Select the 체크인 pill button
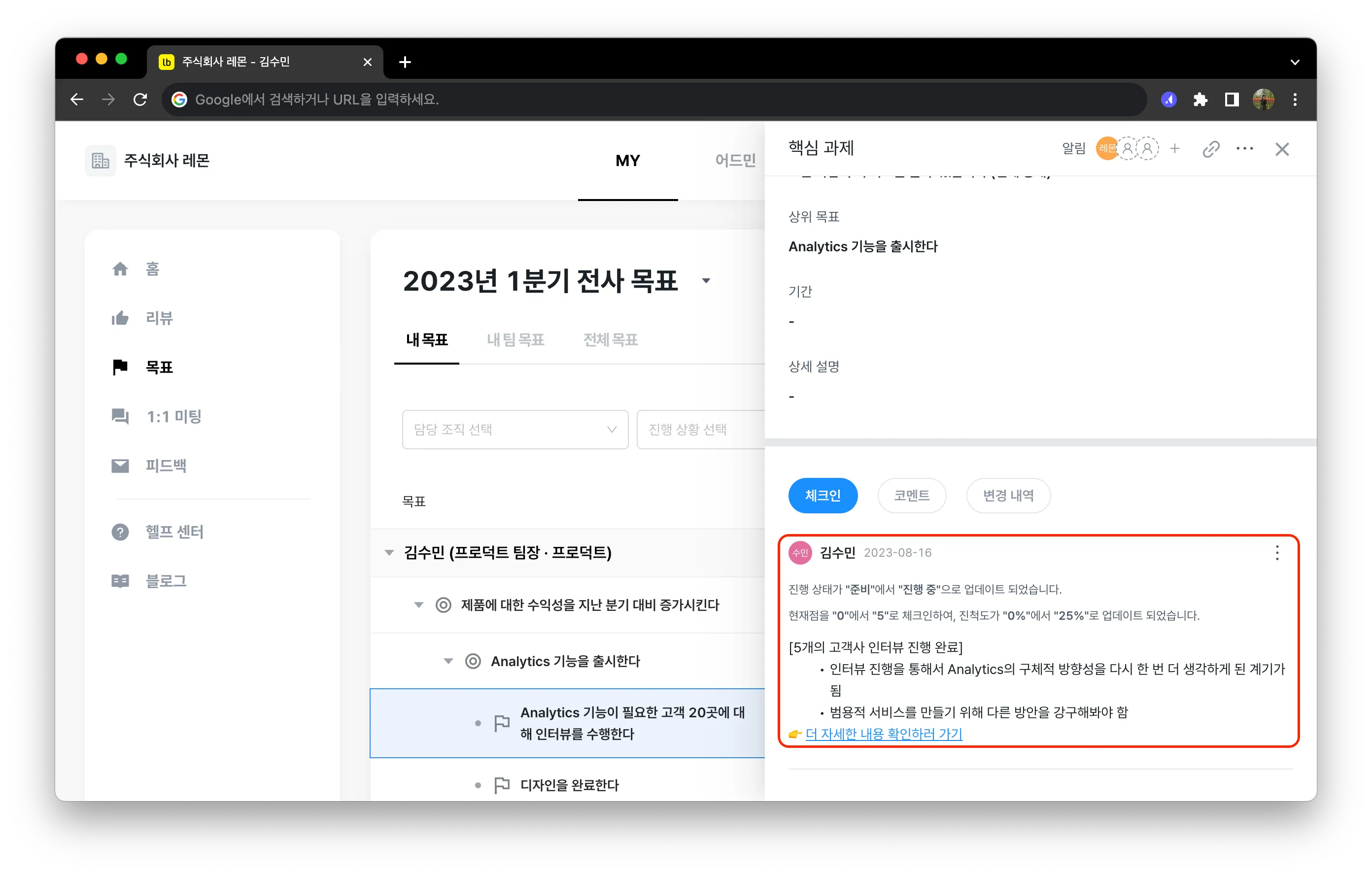Viewport: 1372px width, 874px height. [823, 496]
